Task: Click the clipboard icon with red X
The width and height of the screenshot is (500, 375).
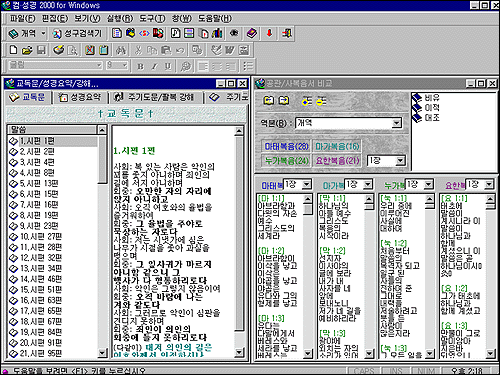Action: coord(90,50)
